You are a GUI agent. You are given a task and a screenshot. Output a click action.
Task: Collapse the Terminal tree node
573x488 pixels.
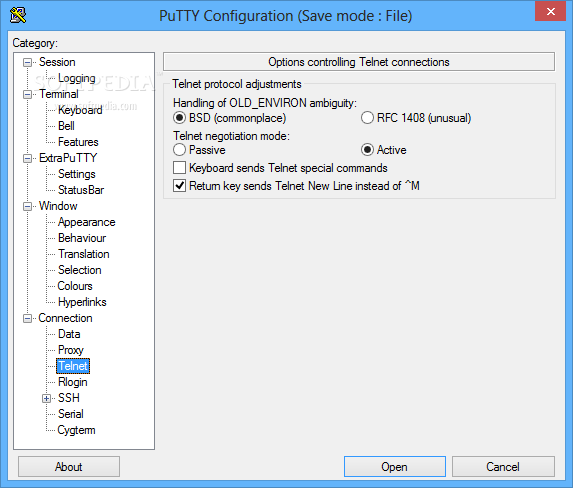[x=27, y=95]
